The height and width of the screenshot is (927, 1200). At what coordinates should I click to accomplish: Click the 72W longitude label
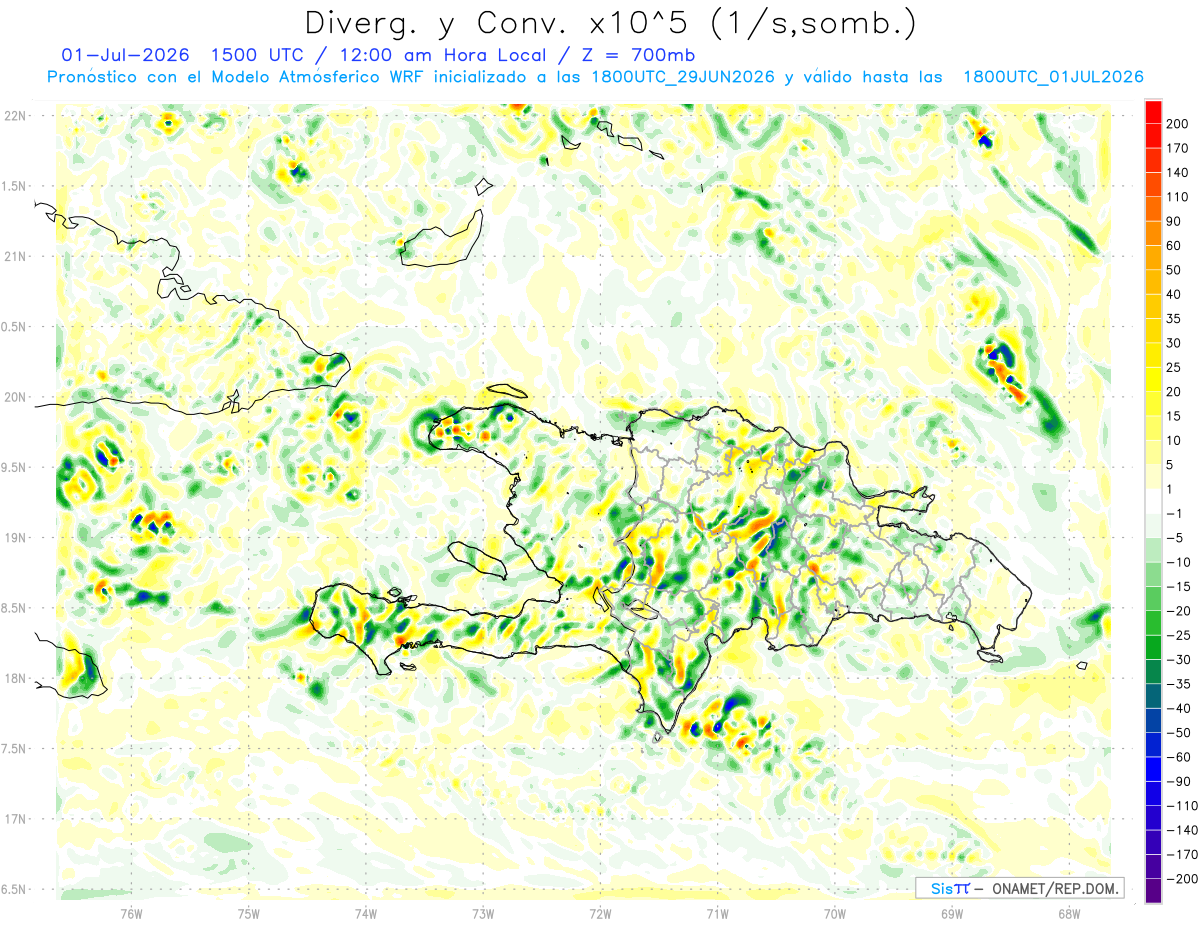coord(600,913)
